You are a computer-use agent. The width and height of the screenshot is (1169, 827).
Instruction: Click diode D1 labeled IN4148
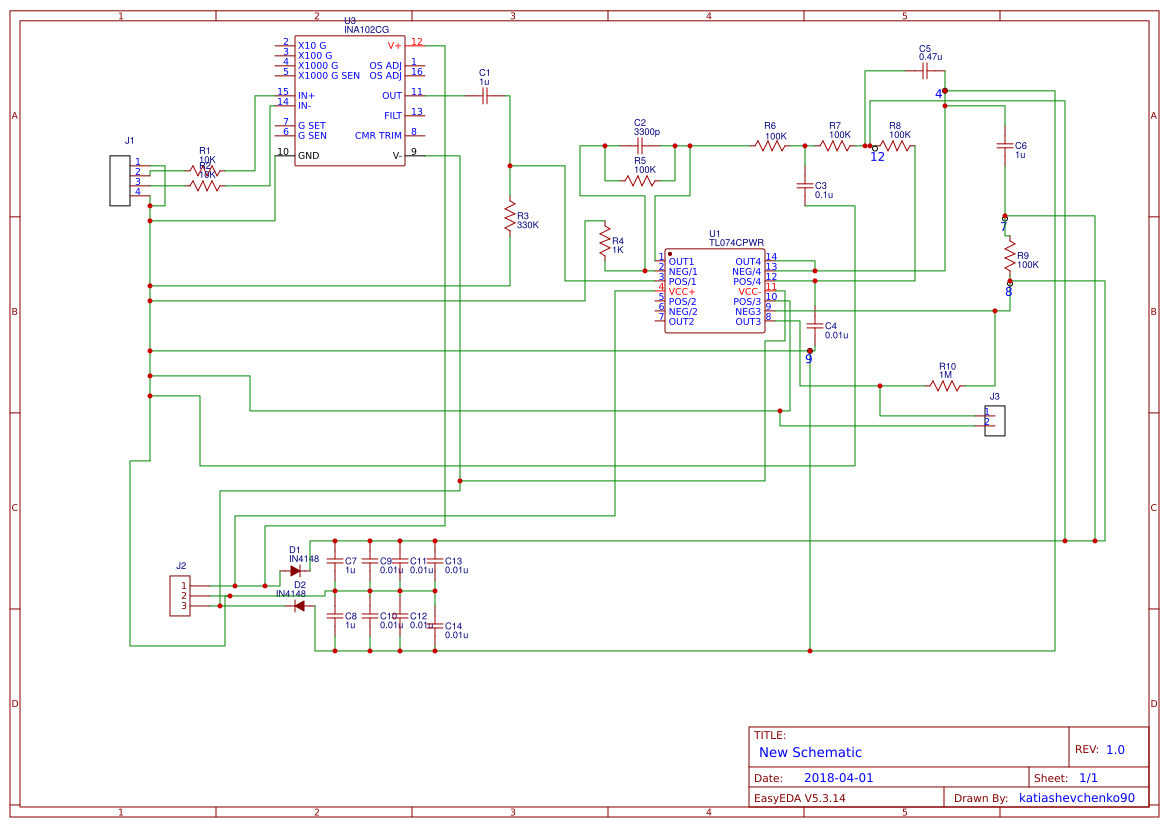point(295,570)
